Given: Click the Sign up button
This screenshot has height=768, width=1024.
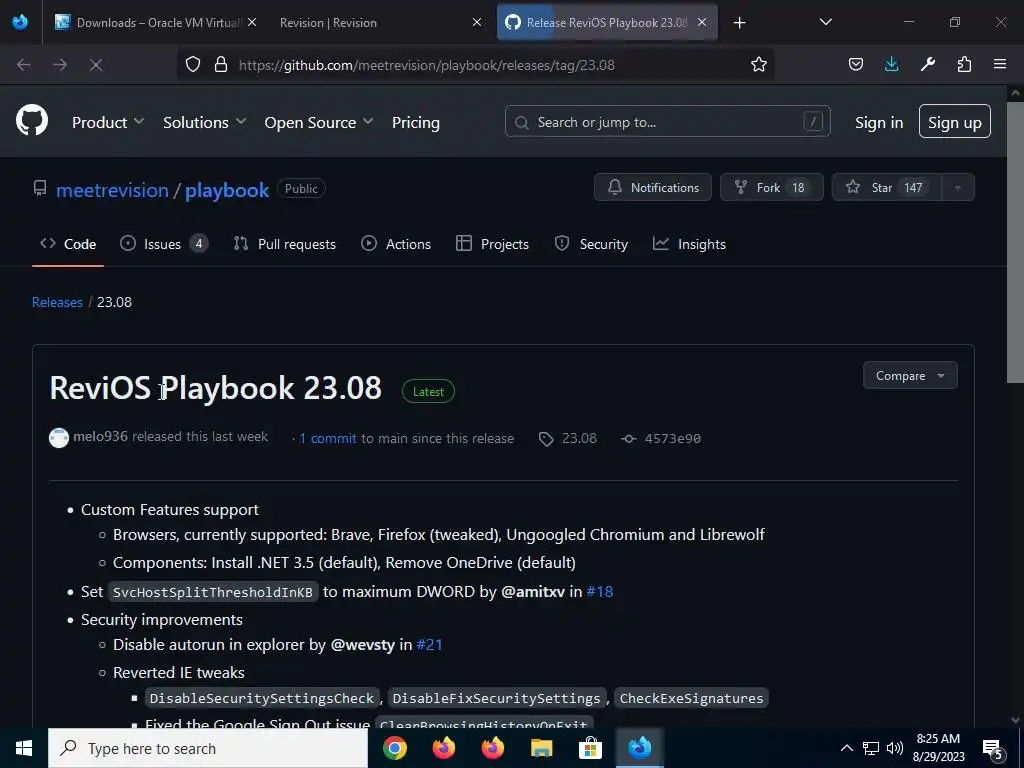Looking at the screenshot, I should click(954, 121).
